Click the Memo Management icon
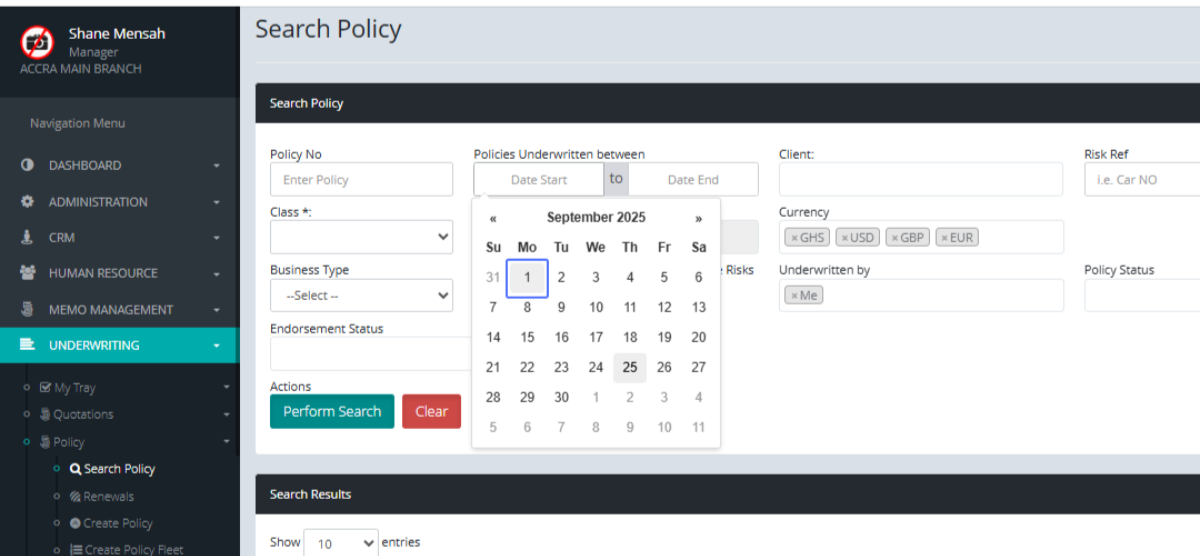Image resolution: width=1200 pixels, height=556 pixels. coord(28,310)
